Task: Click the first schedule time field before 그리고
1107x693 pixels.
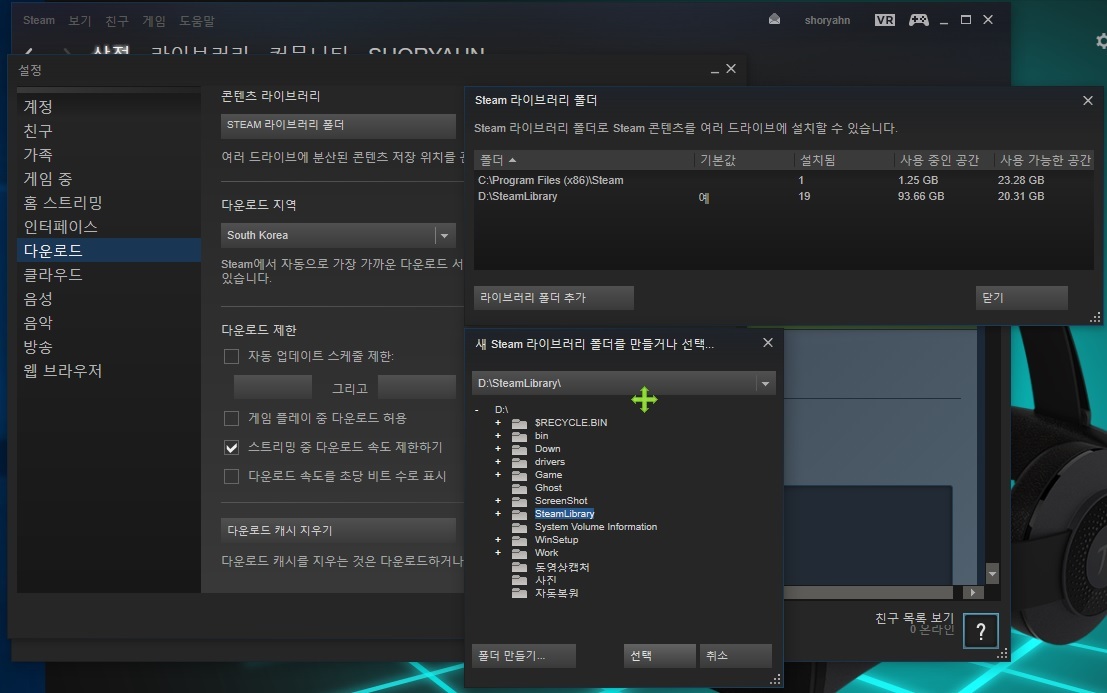Action: pyautogui.click(x=273, y=387)
